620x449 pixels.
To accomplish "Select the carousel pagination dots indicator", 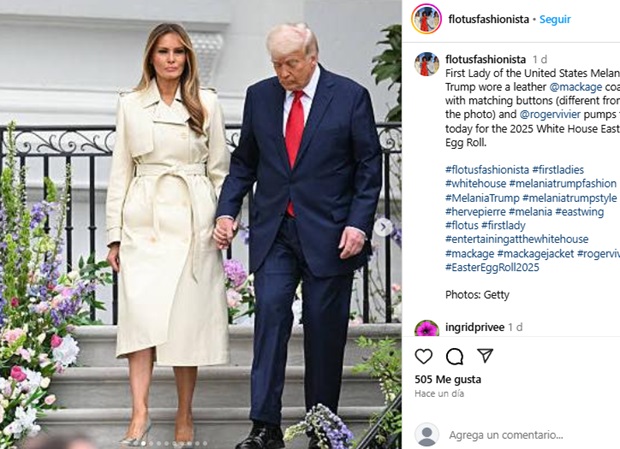I will (170, 443).
